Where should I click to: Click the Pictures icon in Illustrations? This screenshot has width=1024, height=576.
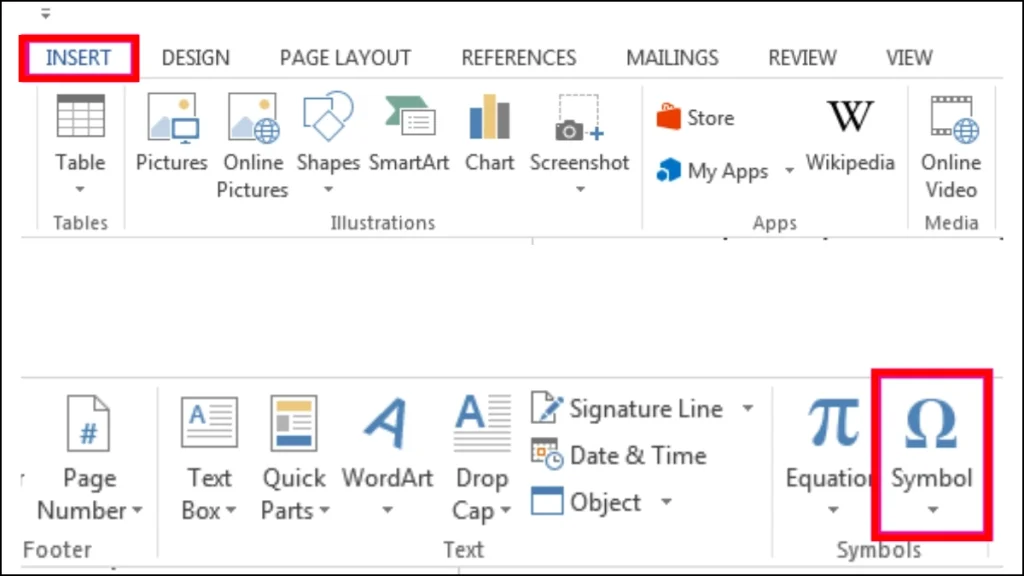[171, 120]
